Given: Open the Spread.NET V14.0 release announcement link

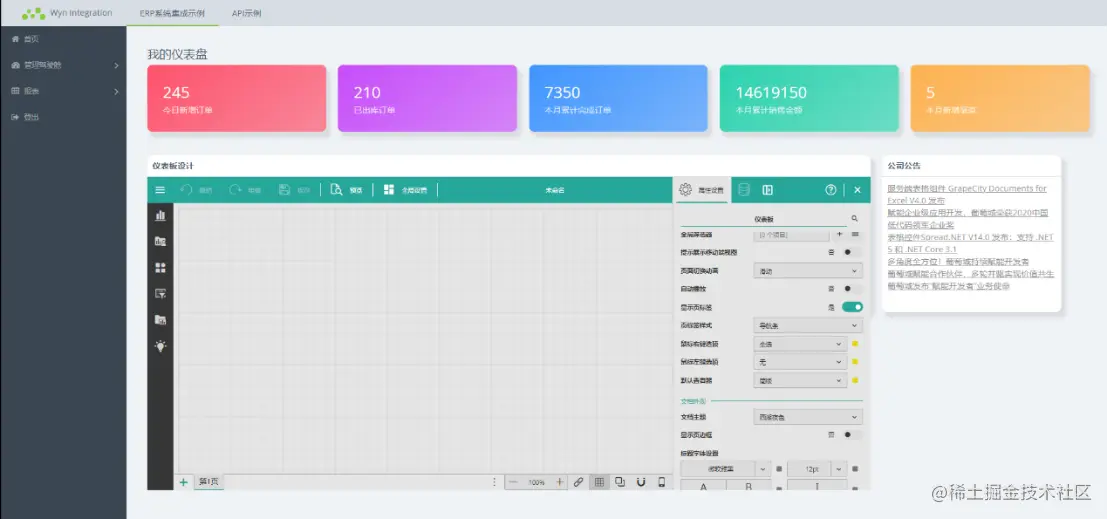Looking at the screenshot, I should (970, 243).
